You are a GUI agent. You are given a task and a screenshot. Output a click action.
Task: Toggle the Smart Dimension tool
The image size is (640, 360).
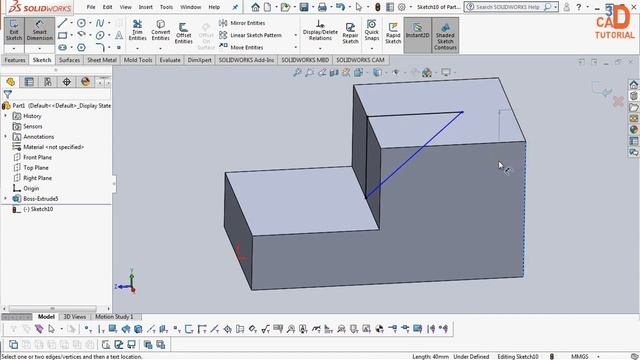tap(40, 30)
